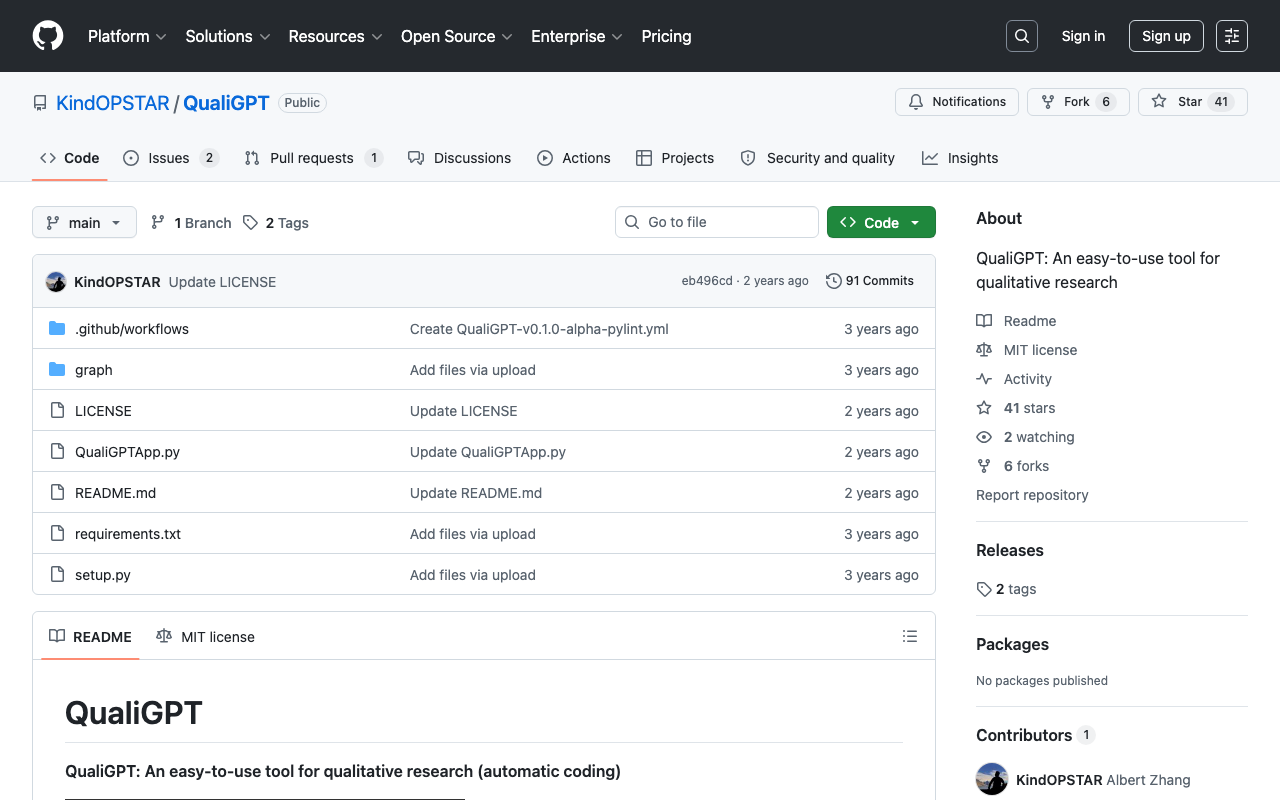
Task: Open the setup.py file
Action: point(103,575)
